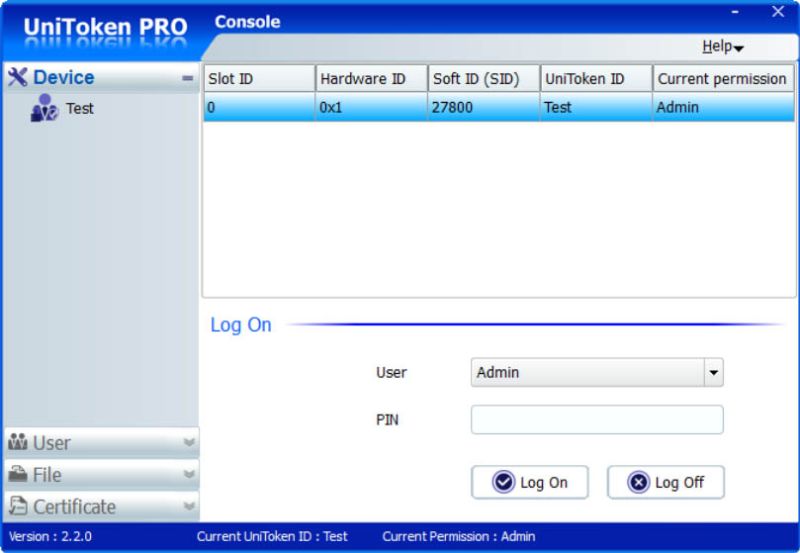Open the Certificate section header
Viewport: 800px width, 553px height.
pyautogui.click(x=102, y=507)
